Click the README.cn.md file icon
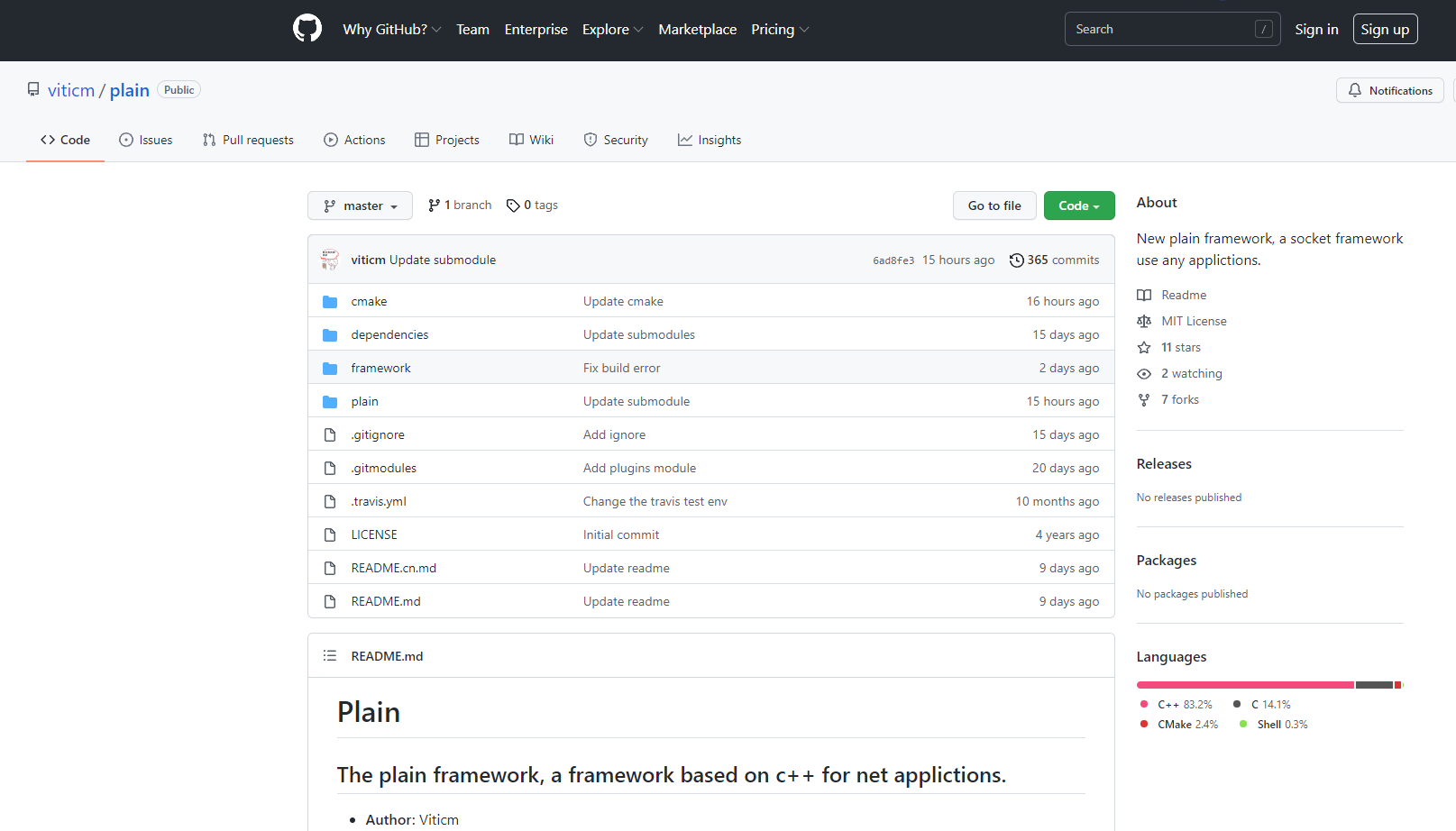The width and height of the screenshot is (1456, 831). point(330,569)
